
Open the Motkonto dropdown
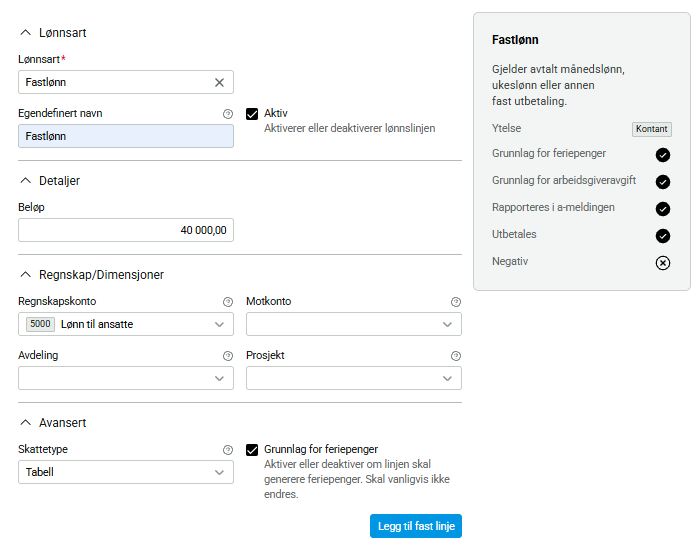pos(354,324)
